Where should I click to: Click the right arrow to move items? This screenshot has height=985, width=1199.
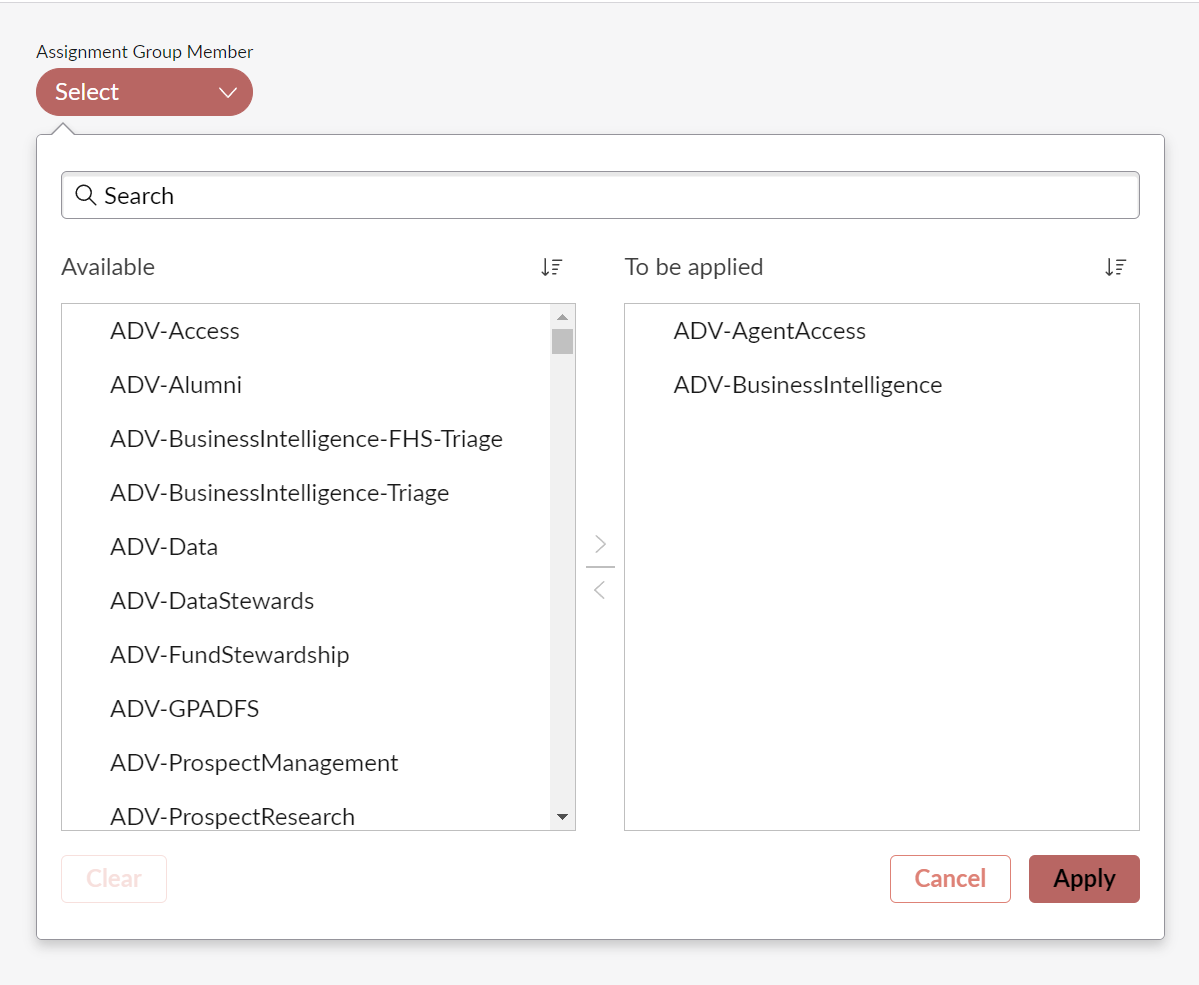pos(600,543)
